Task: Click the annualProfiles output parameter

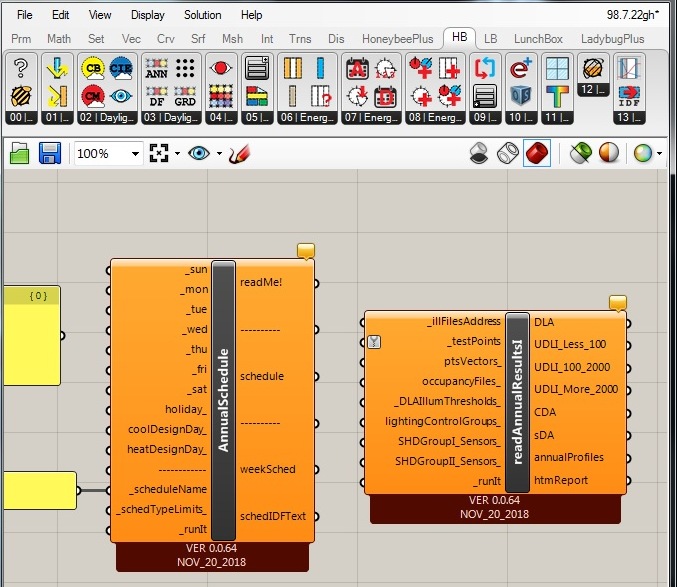Action: click(x=569, y=457)
